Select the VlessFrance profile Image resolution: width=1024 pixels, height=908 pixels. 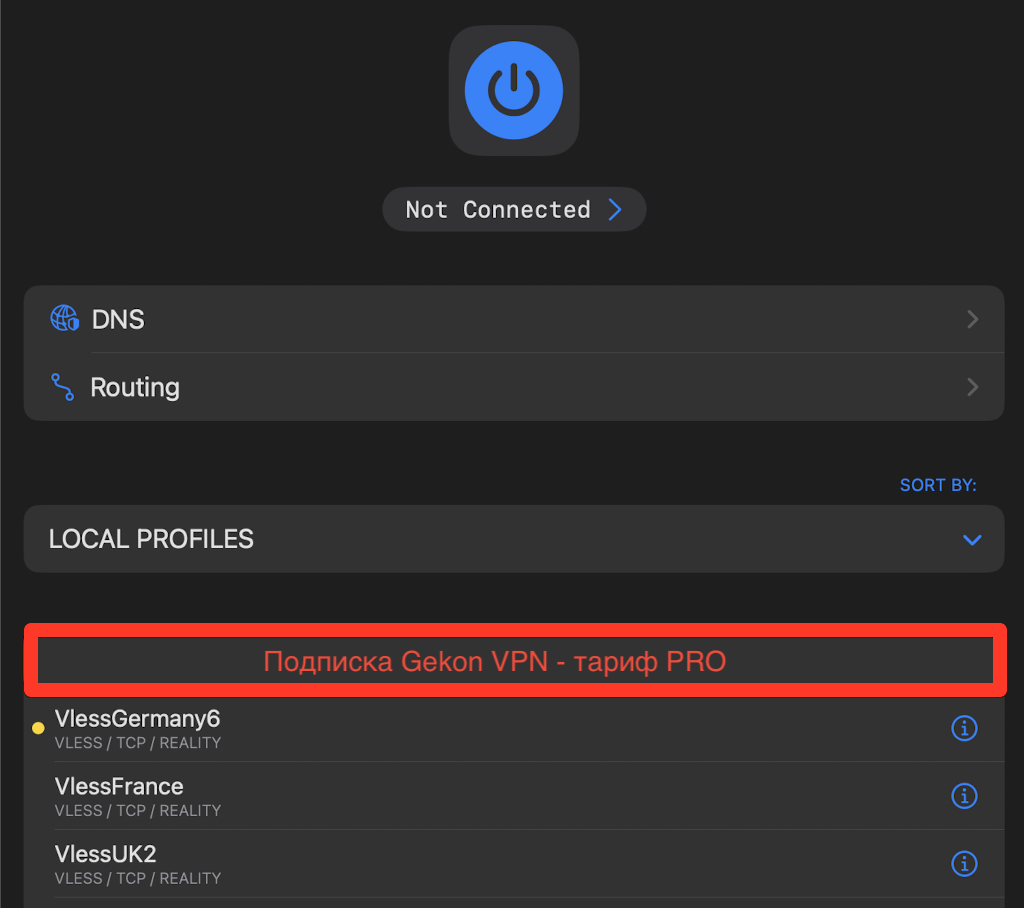pyautogui.click(x=514, y=796)
